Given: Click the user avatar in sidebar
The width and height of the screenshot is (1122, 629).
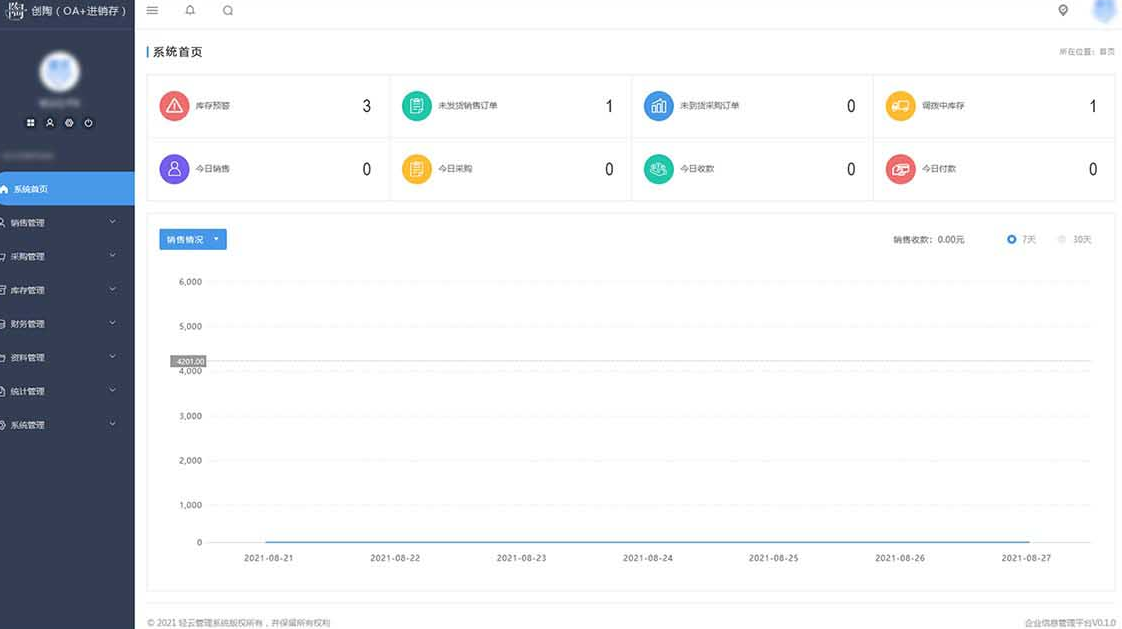Looking at the screenshot, I should point(59,71).
